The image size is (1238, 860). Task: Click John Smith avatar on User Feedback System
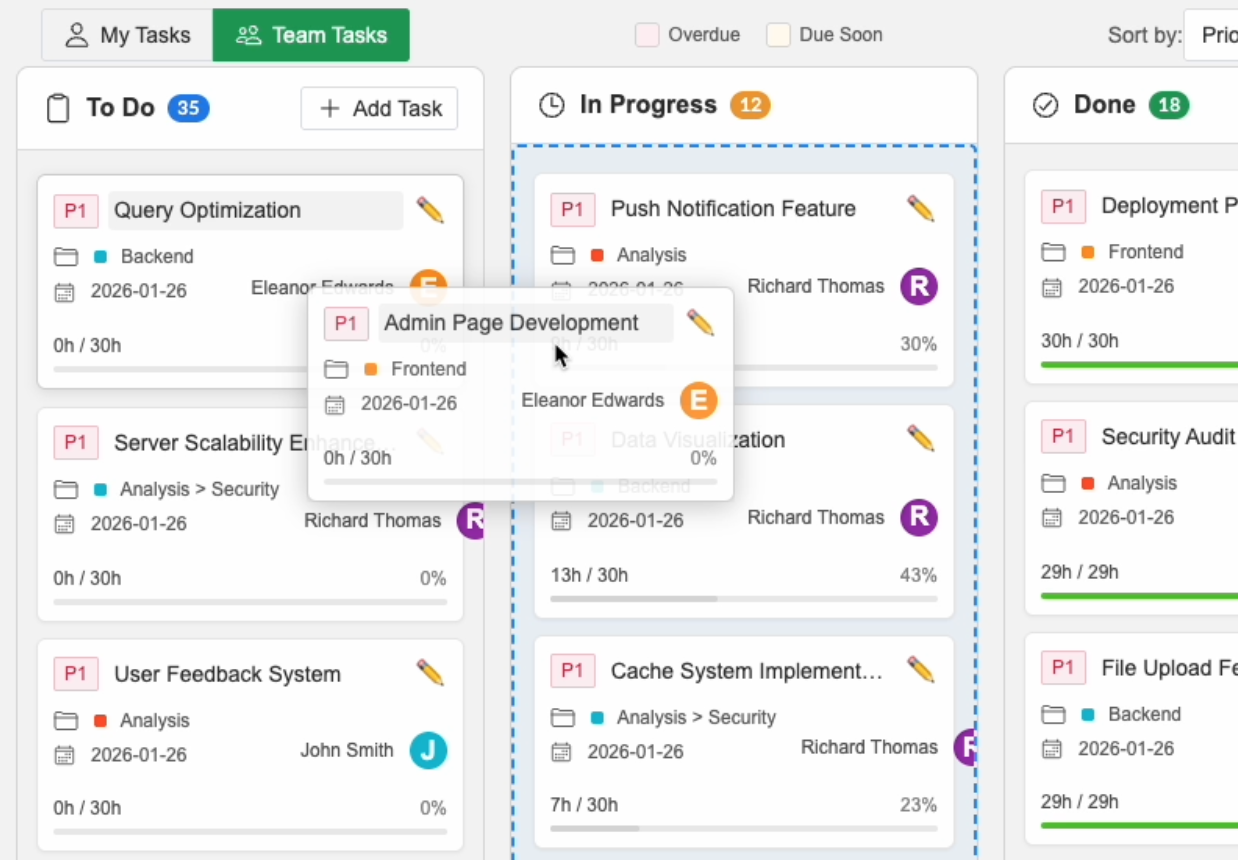[x=428, y=750]
